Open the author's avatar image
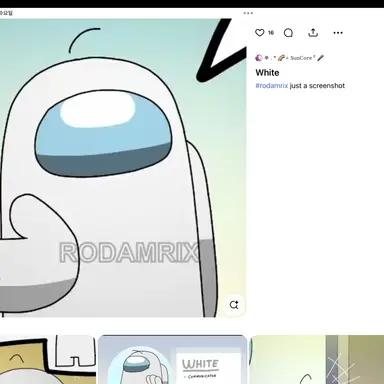 point(259,58)
